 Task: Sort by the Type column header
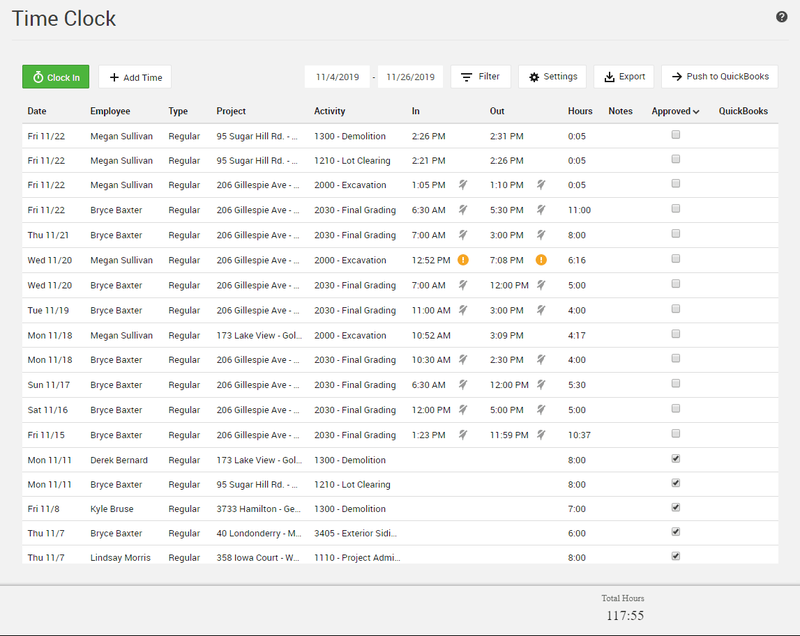pos(178,111)
